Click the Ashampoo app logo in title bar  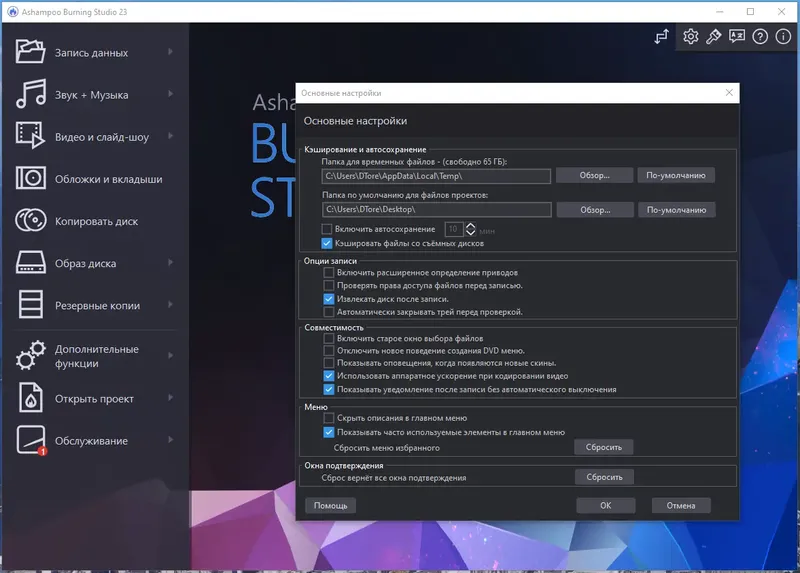13,12
